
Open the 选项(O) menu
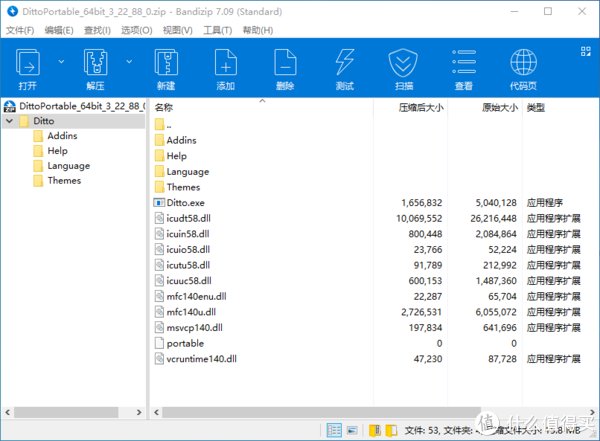[137, 30]
